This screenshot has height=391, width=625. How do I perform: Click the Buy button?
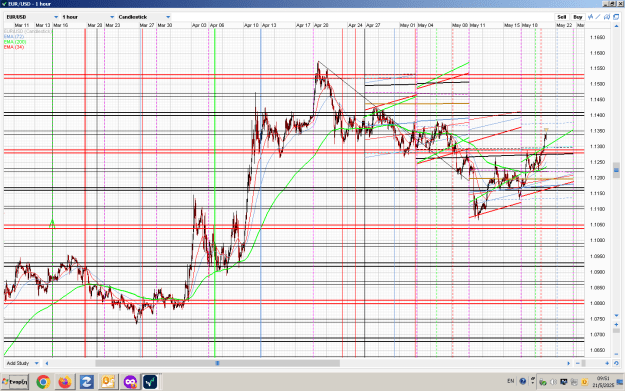pyautogui.click(x=578, y=17)
